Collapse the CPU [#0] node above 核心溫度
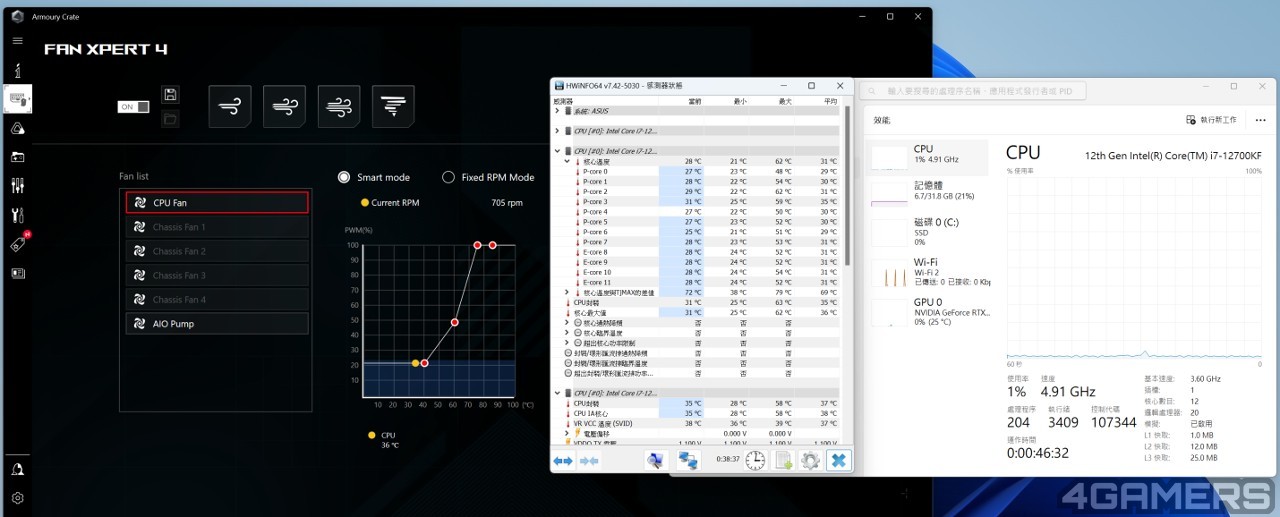The width and height of the screenshot is (1280, 517). pyautogui.click(x=557, y=151)
